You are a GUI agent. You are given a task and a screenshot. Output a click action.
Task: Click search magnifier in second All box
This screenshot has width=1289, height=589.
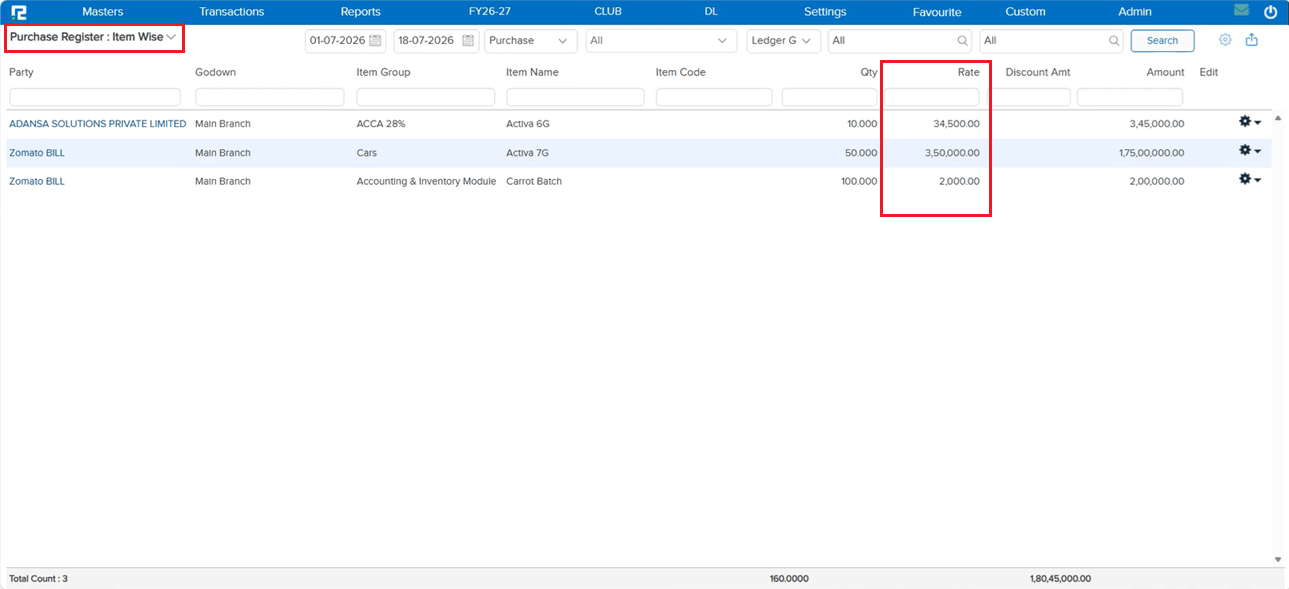click(x=1114, y=41)
